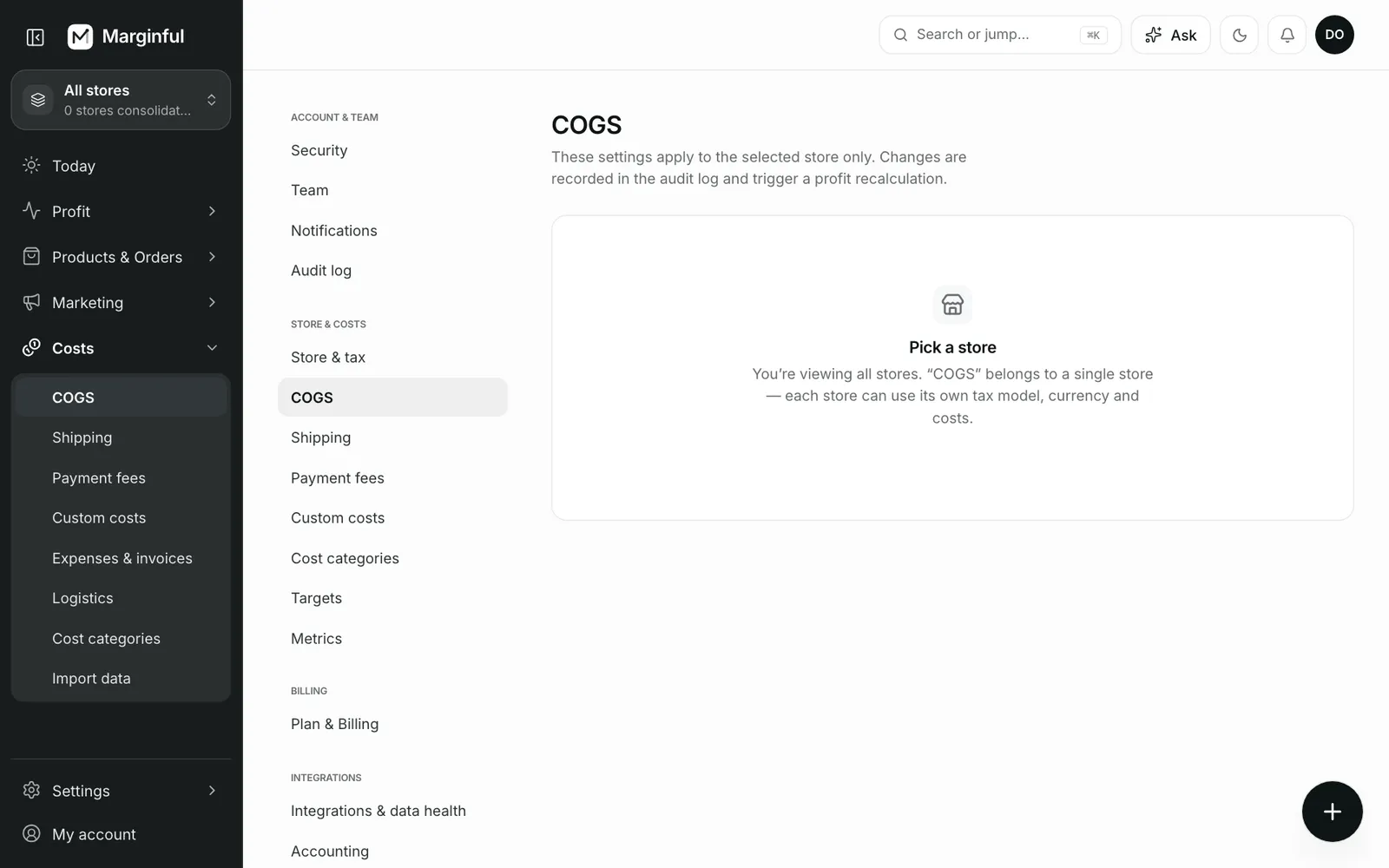Open notifications bell

(x=1287, y=35)
